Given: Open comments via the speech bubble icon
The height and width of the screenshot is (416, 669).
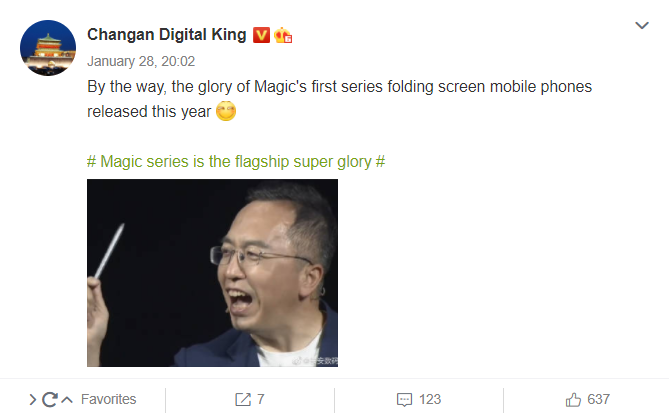Looking at the screenshot, I should pyautogui.click(x=404, y=400).
